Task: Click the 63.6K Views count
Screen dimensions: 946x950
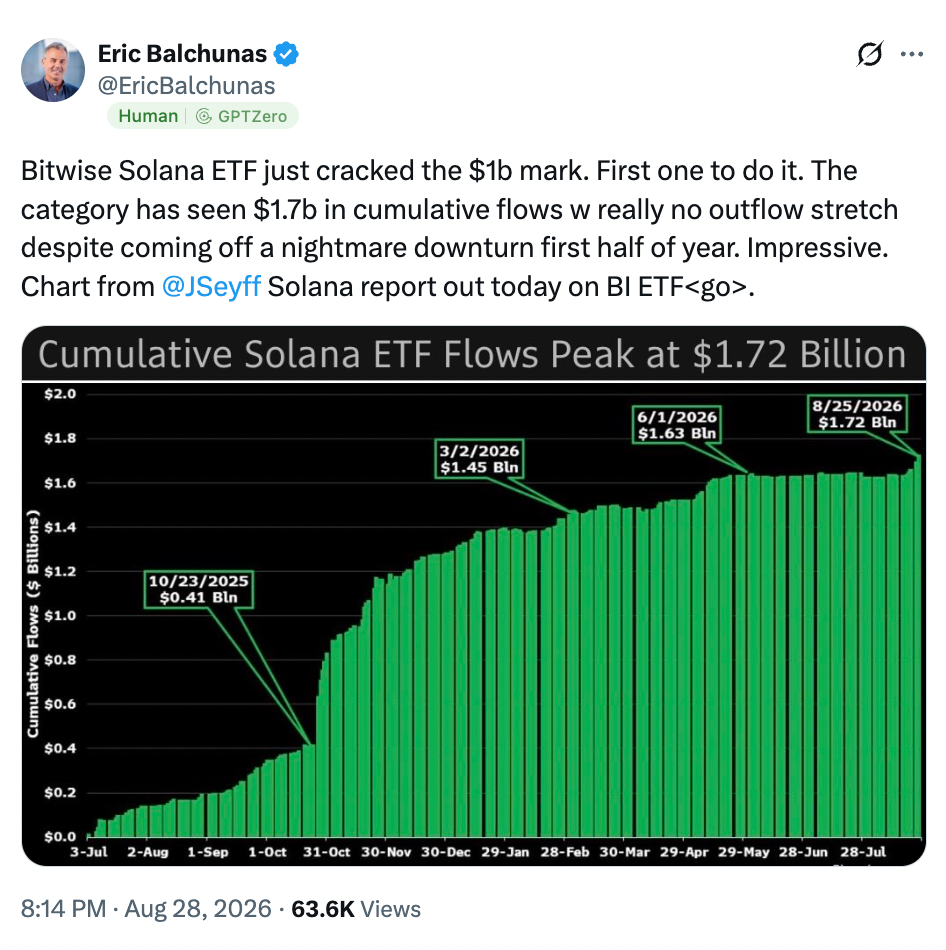Action: 356,909
